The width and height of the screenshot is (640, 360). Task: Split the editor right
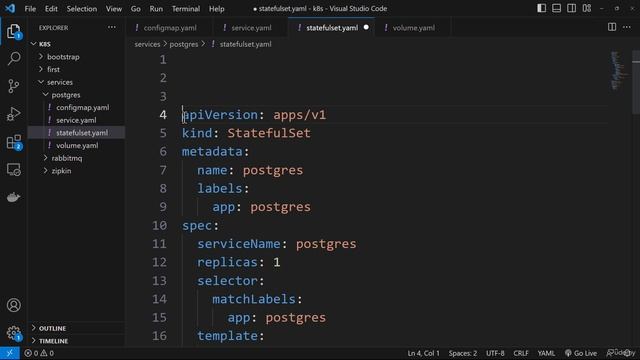tap(612, 27)
